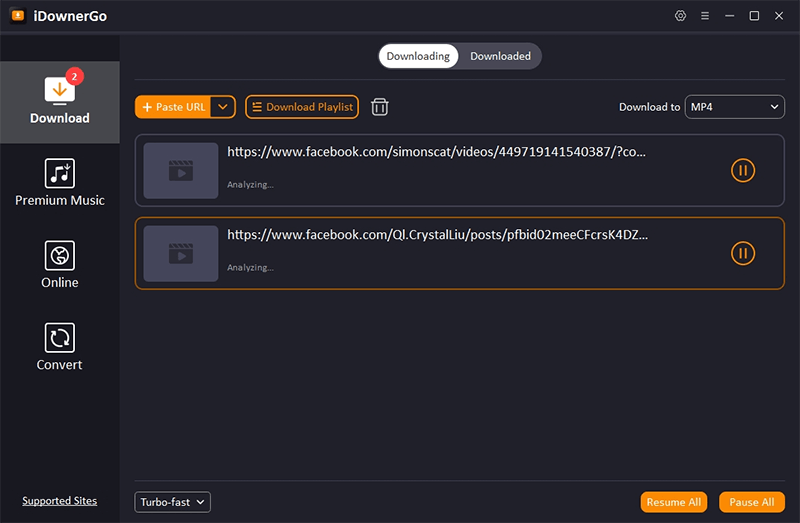The image size is (800, 523).
Task: Click thumbnail of simonscat video task
Action: pyautogui.click(x=181, y=170)
